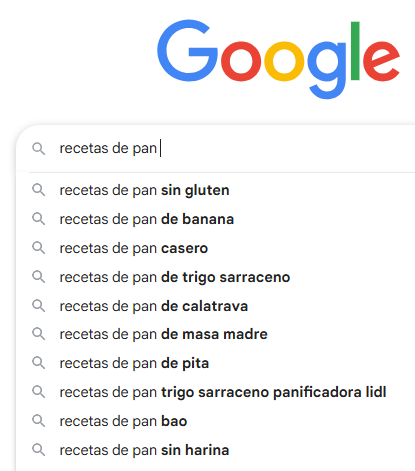The width and height of the screenshot is (415, 471).
Task: Choose suggestion 'recetas de pan de banana'
Action: coord(147,219)
